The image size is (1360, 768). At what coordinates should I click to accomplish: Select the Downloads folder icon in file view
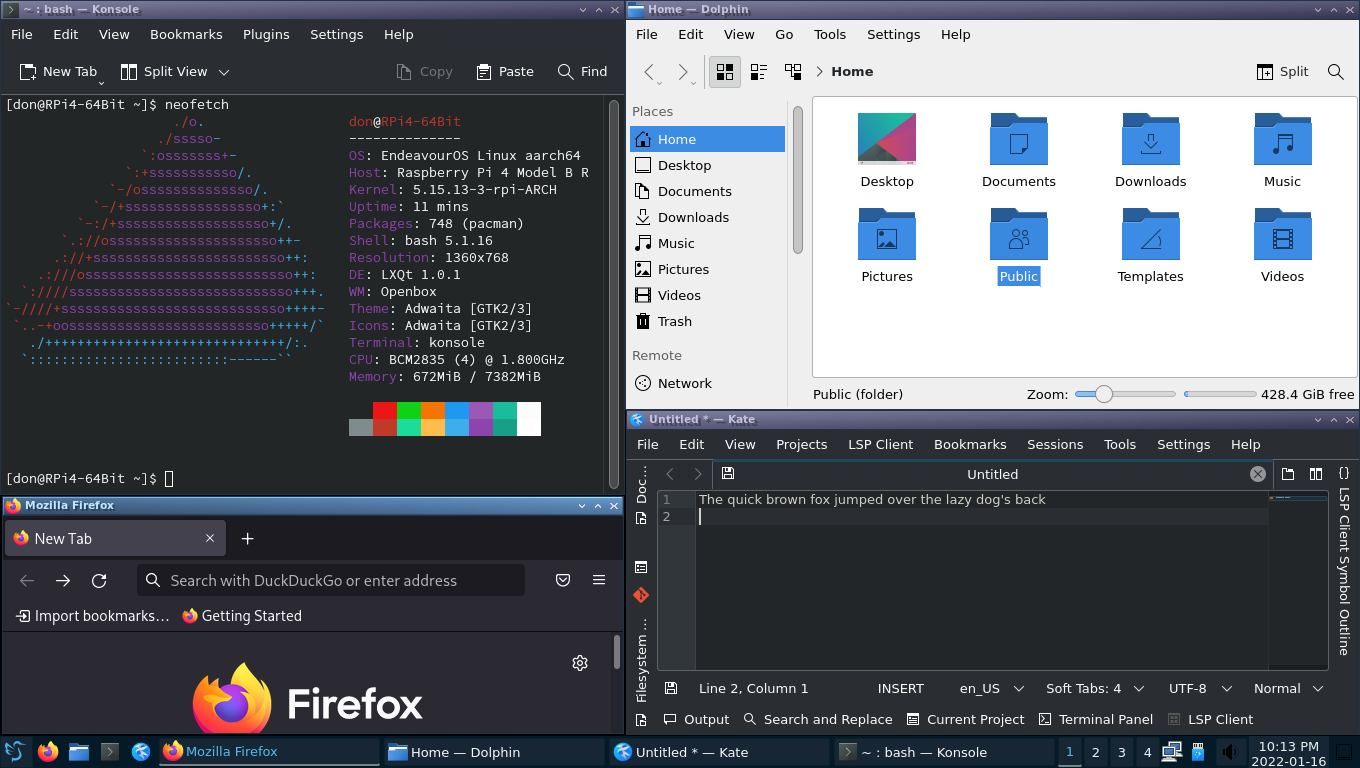pyautogui.click(x=1151, y=138)
